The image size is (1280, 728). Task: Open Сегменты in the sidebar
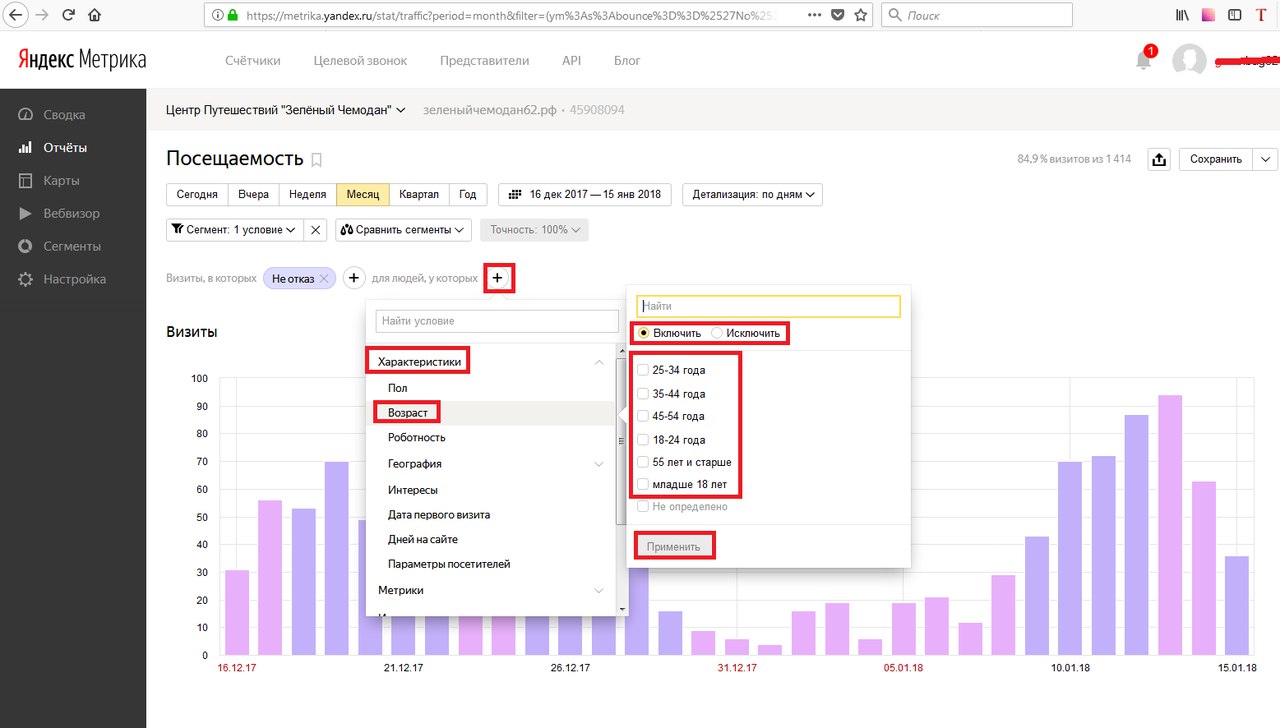click(72, 246)
